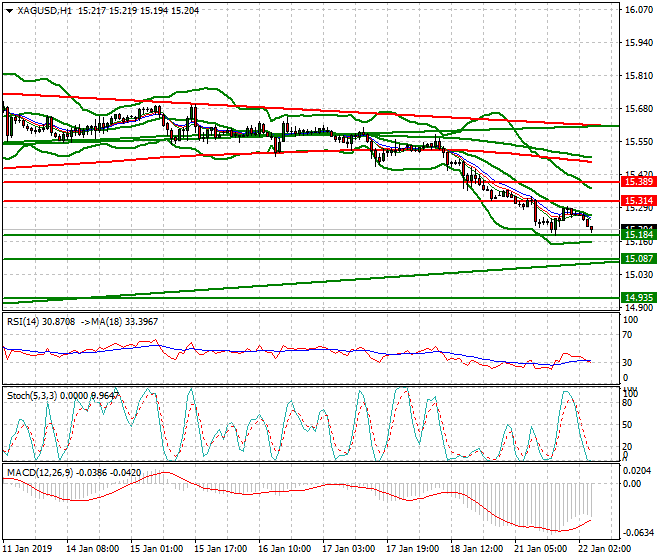Click the 15.087 green price level label
The image size is (660, 560).
pyautogui.click(x=639, y=259)
